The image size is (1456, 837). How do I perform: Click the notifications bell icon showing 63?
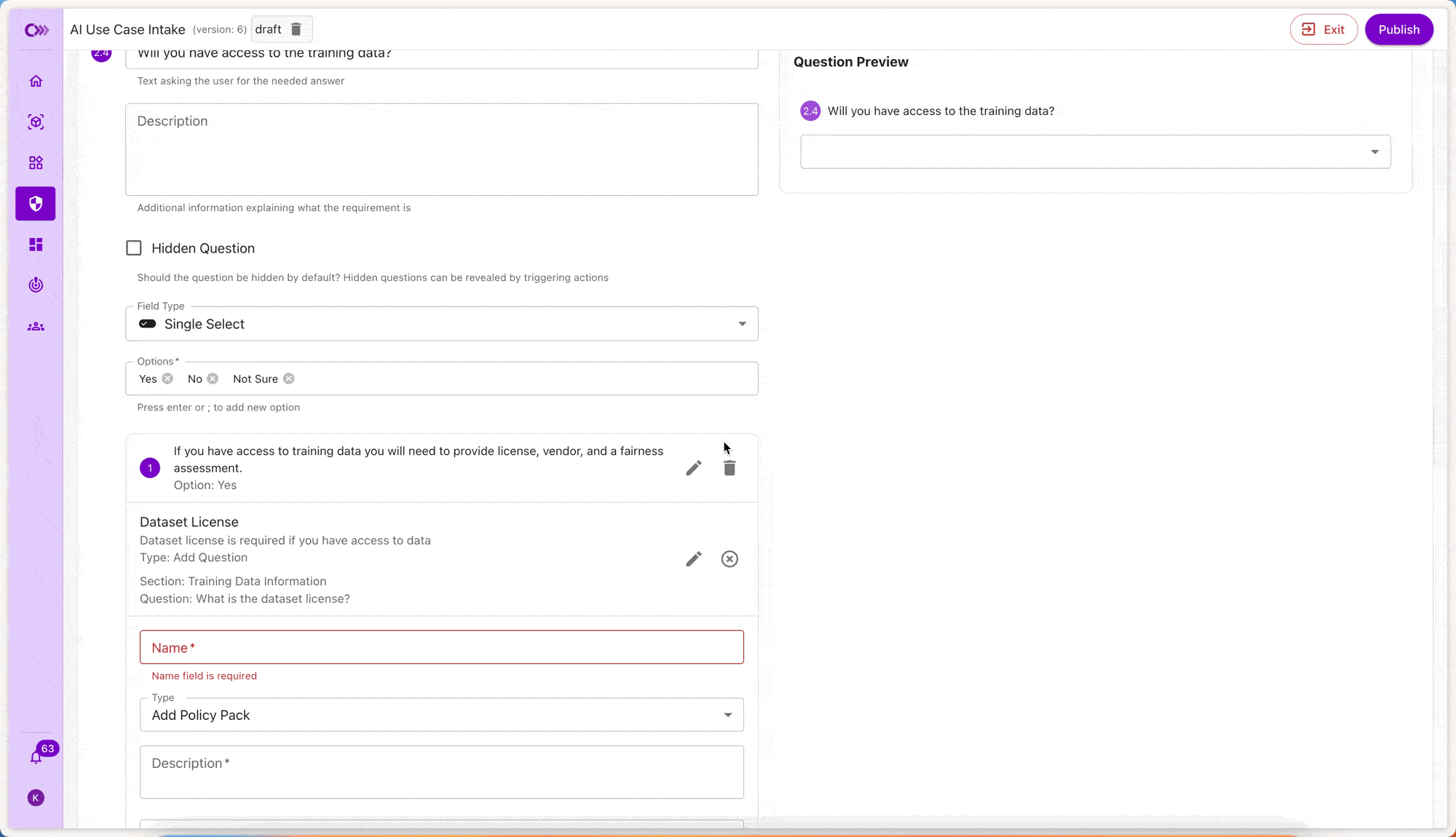36,756
